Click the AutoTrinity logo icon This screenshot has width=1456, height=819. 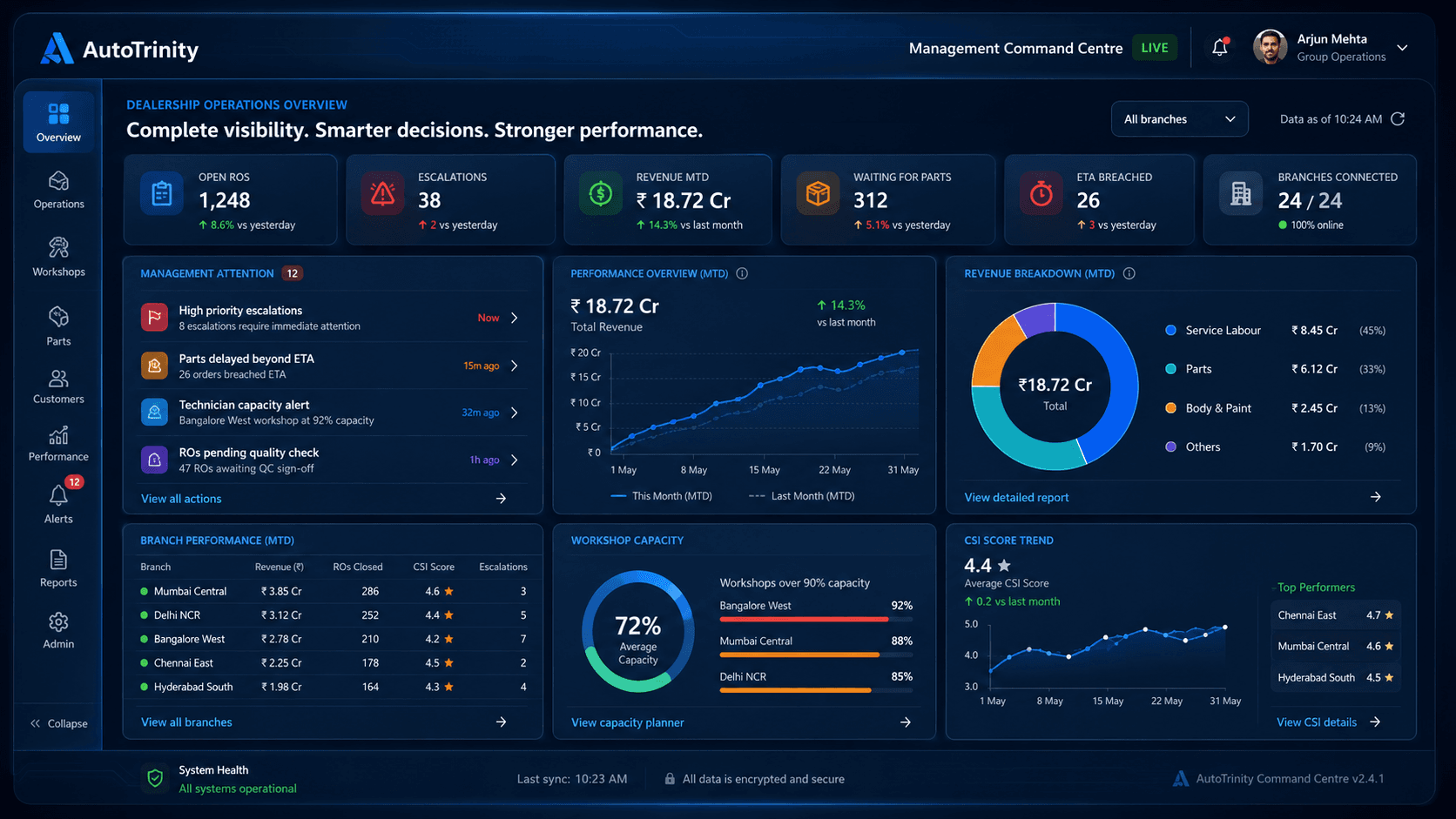point(57,49)
